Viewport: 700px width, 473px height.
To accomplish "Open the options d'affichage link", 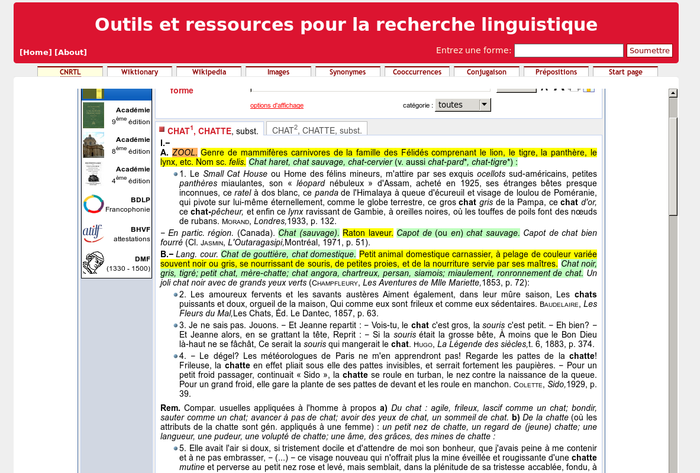I will 277,105.
